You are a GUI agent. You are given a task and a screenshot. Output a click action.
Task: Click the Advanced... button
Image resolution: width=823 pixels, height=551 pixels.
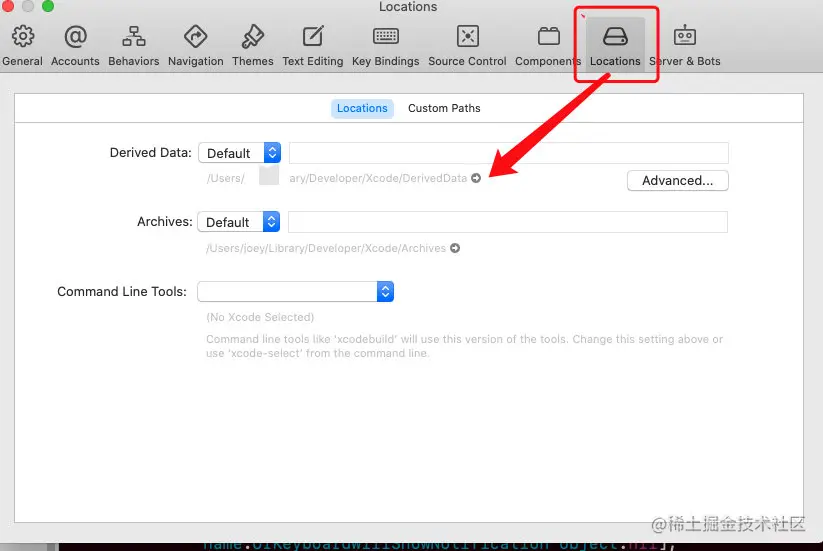coord(678,181)
